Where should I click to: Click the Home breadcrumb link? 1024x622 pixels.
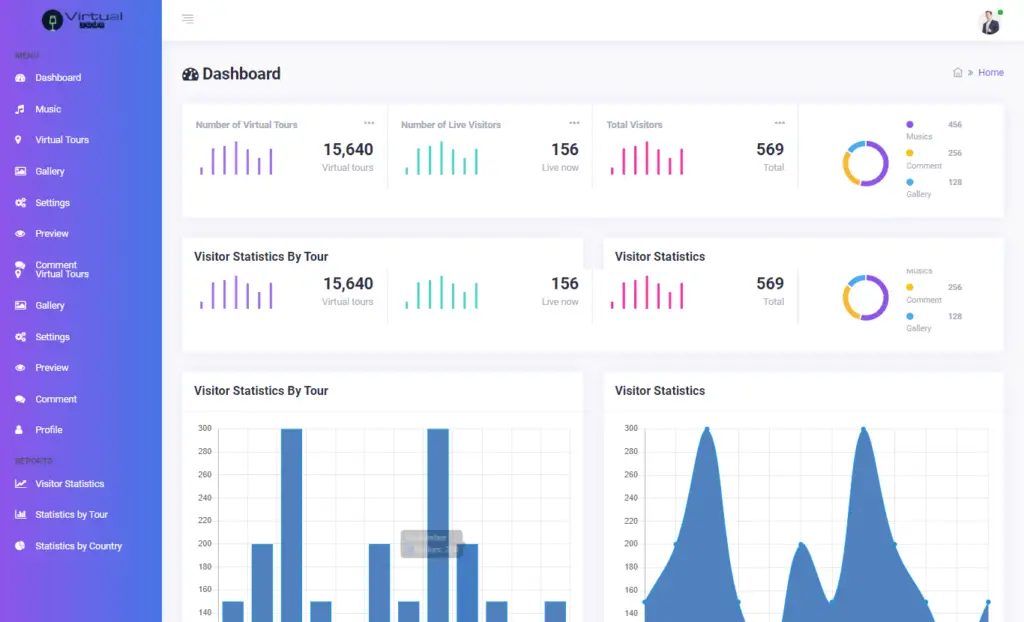991,72
